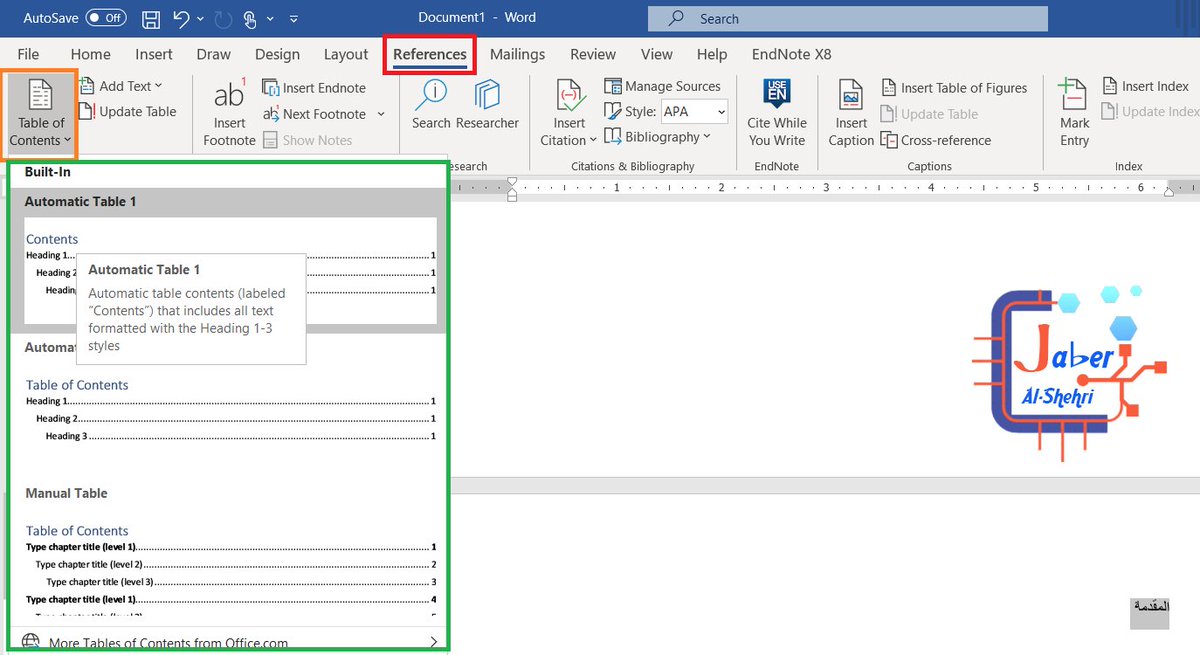The image size is (1200, 655).
Task: Click the Touch/Mouse mode icon
Action: 249,18
